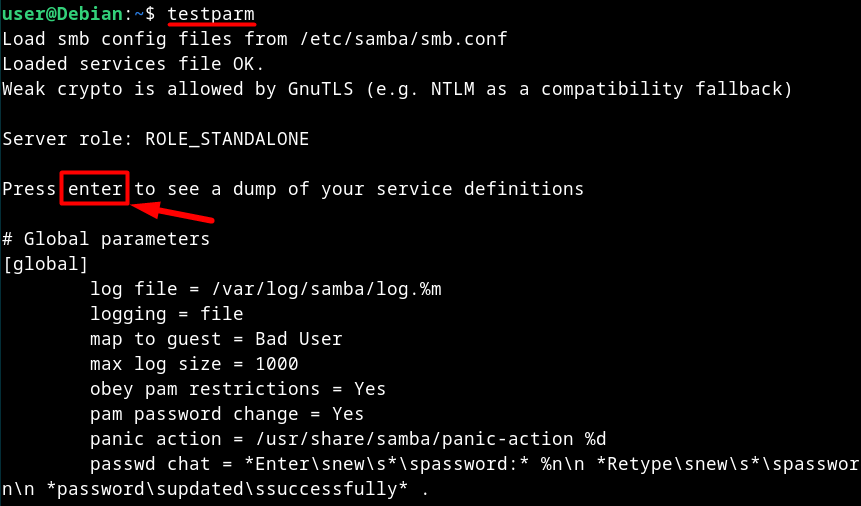Click the 'logging = file' line
Viewport: 861px width, 506px height.
[x=166, y=314]
